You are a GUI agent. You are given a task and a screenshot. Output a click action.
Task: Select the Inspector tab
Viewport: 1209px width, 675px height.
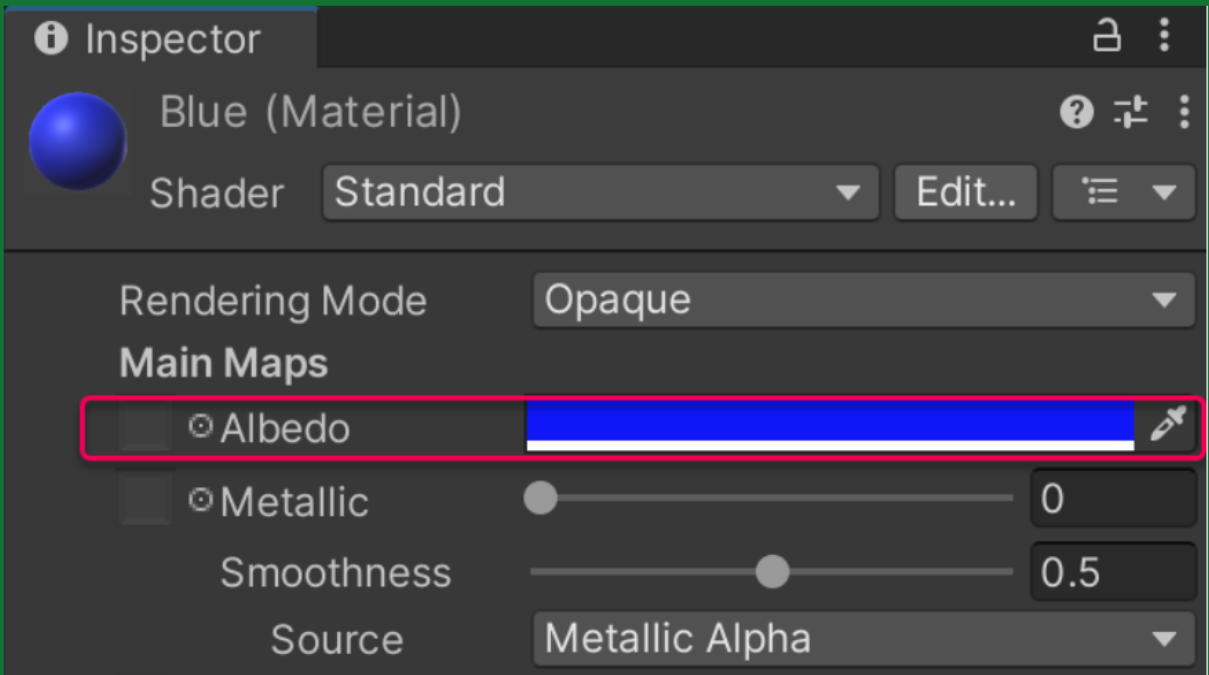[160, 39]
